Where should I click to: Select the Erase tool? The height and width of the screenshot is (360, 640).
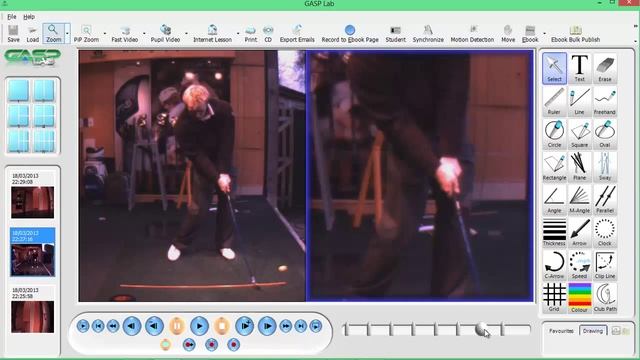click(x=605, y=68)
